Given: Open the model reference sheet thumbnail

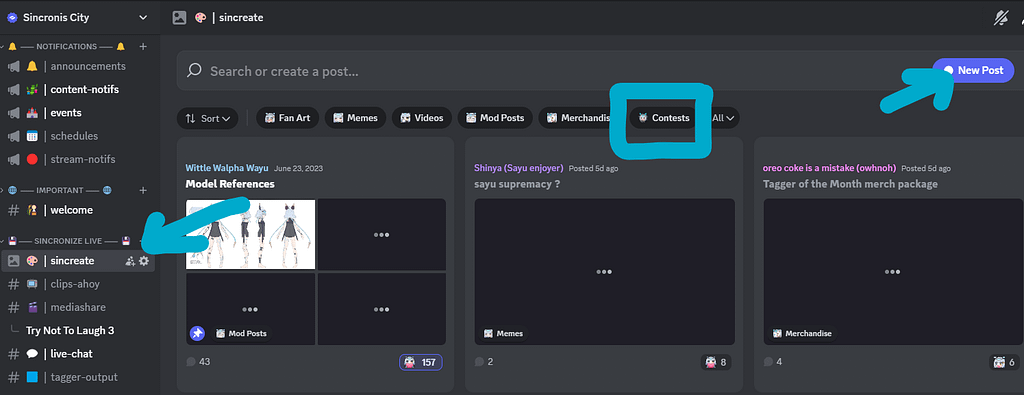Looking at the screenshot, I should (x=251, y=234).
